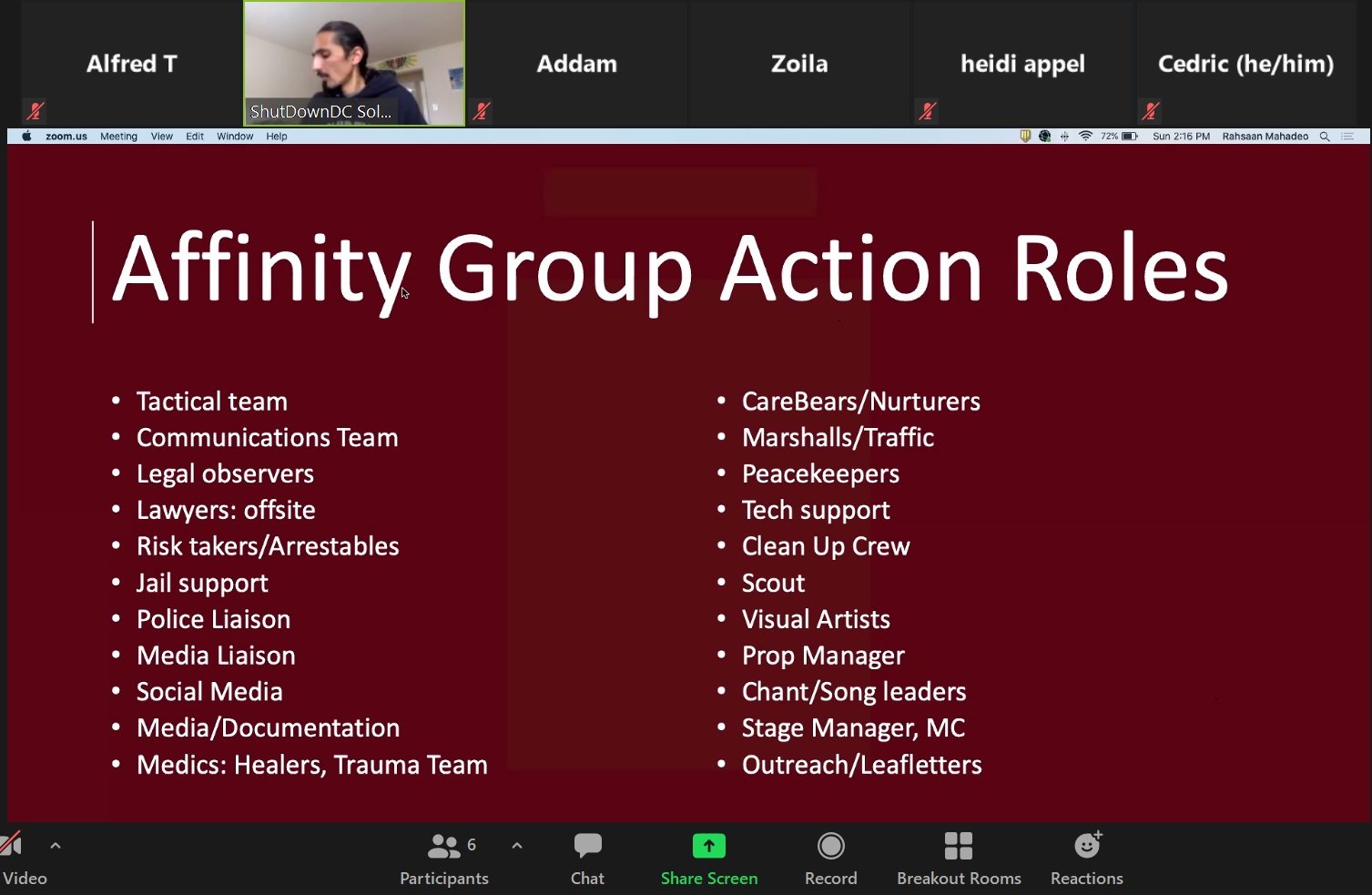Click Alfred T's muted microphone icon
The width and height of the screenshot is (1372, 895).
36,111
